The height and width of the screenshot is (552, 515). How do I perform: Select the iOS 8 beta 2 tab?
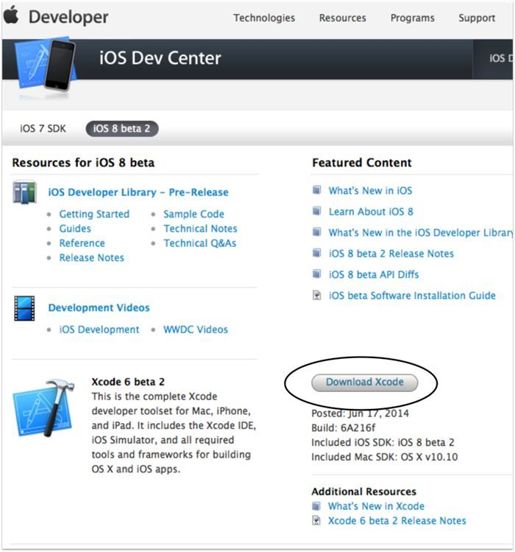coord(122,128)
